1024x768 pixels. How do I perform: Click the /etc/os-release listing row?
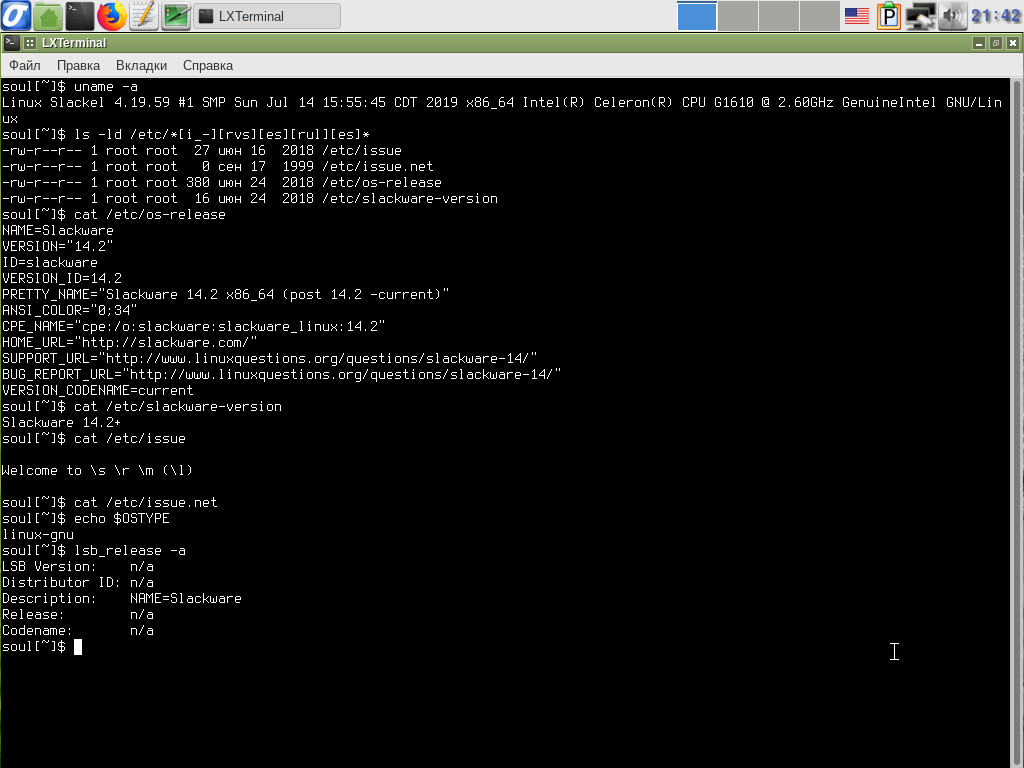(222, 182)
